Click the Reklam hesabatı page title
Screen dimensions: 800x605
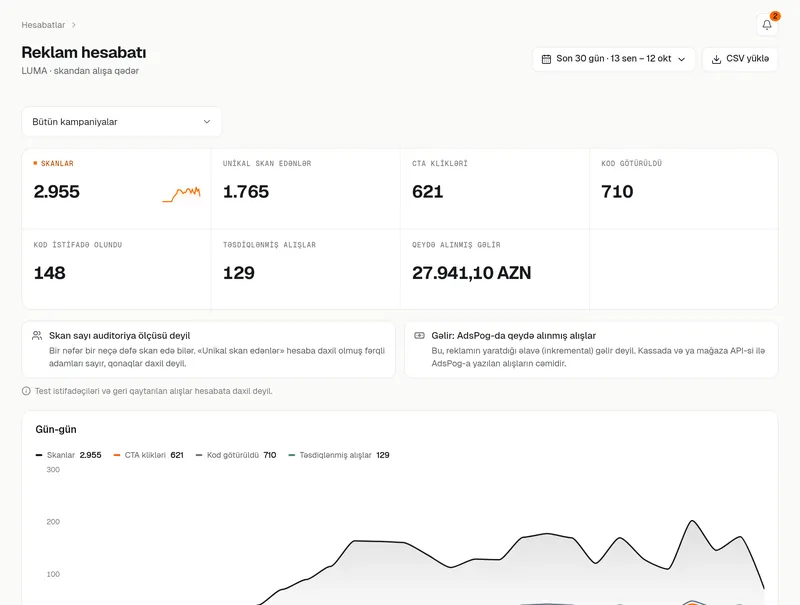(84, 53)
